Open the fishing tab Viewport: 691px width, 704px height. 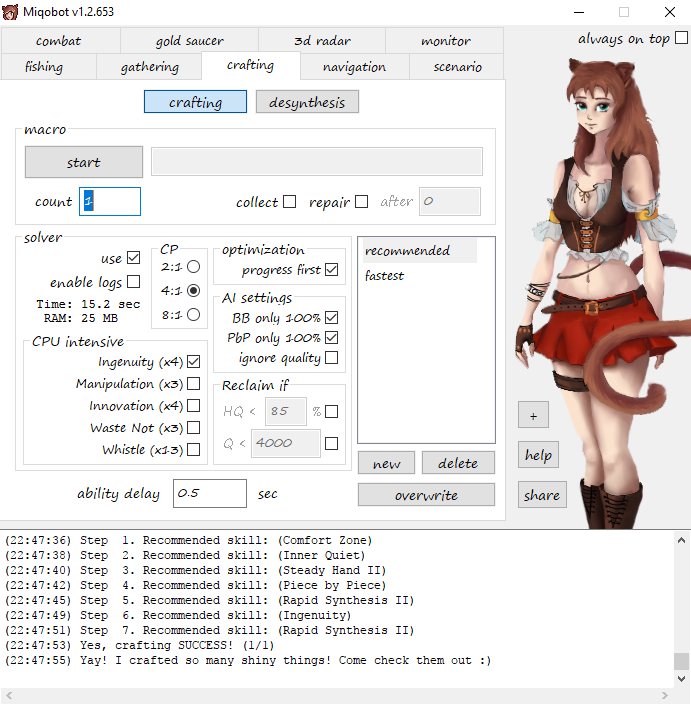(48, 66)
